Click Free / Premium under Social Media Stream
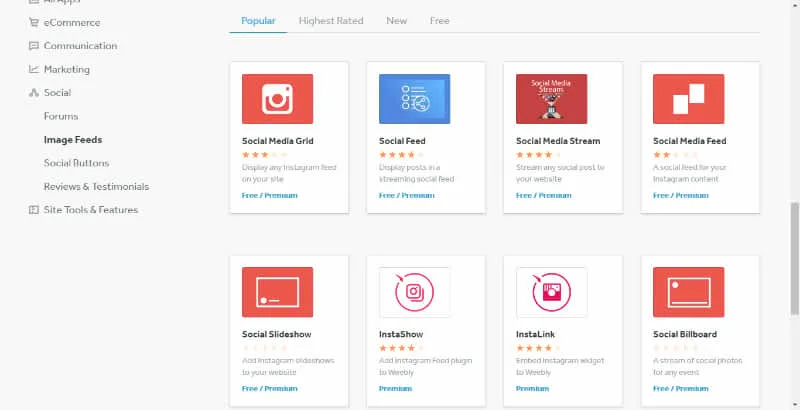800x410 pixels. 543,195
